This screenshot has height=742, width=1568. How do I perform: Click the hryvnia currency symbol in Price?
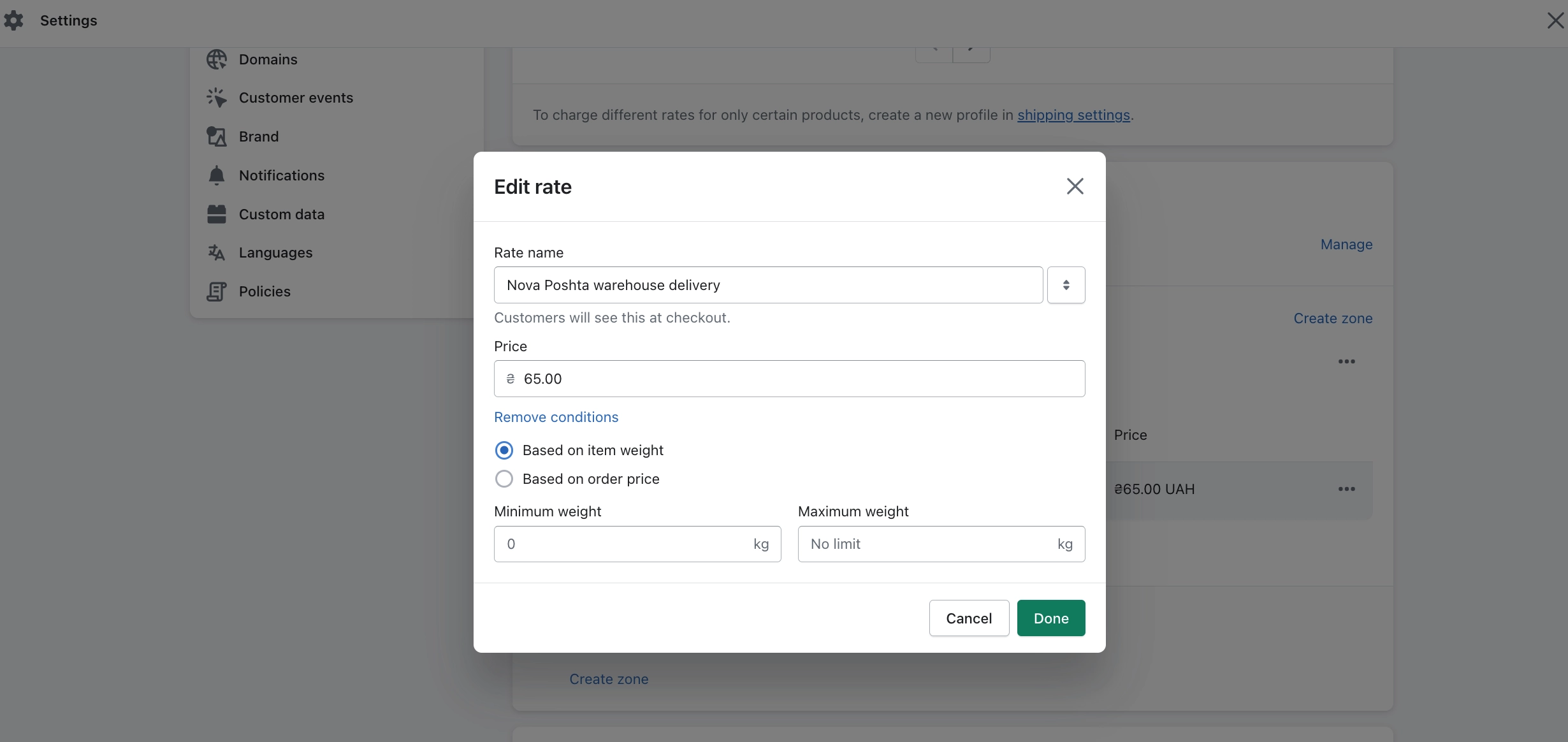click(x=511, y=379)
